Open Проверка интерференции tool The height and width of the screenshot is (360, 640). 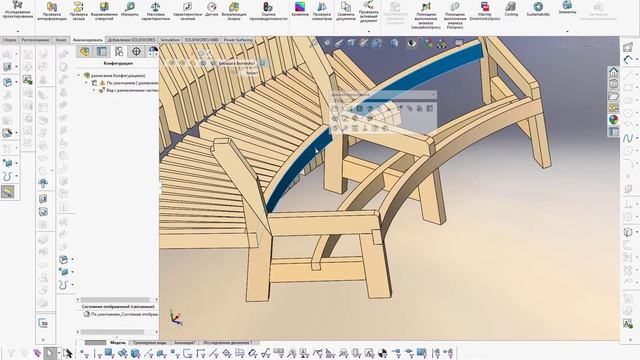[51, 11]
